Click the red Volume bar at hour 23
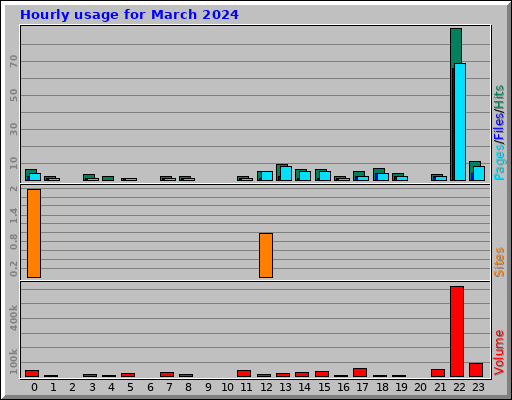 476,370
